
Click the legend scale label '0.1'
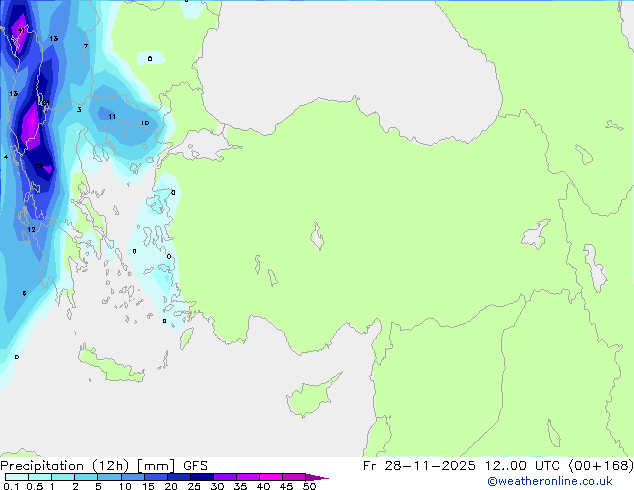(11, 486)
